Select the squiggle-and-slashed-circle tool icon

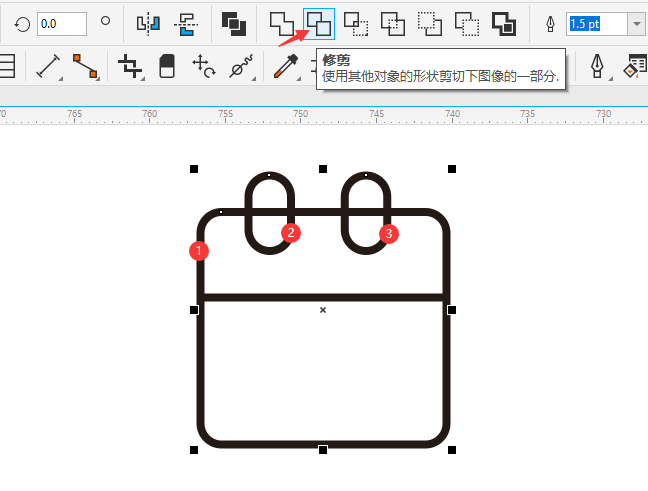[241, 66]
